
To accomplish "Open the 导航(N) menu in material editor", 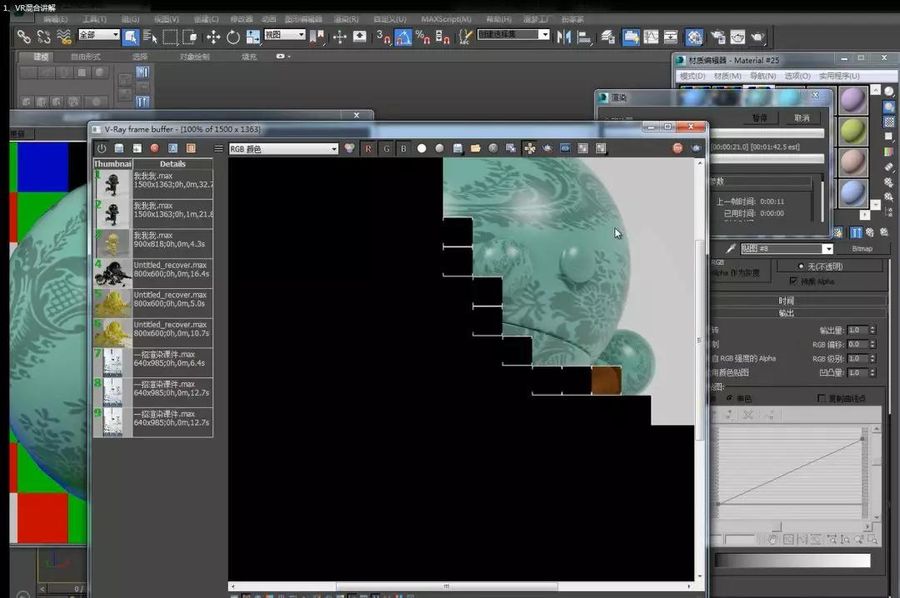I will [x=763, y=76].
